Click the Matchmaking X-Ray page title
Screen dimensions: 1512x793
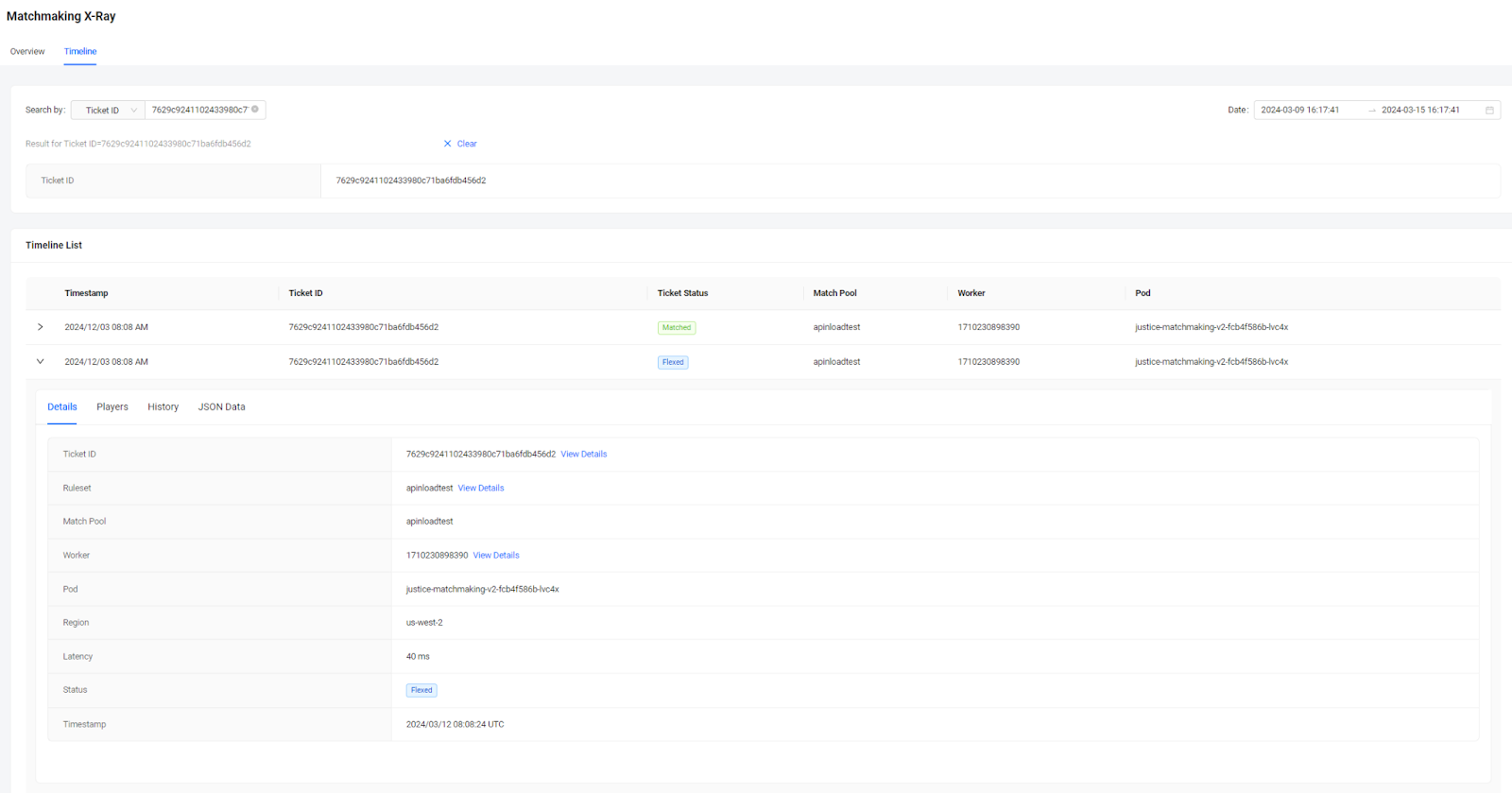point(61,16)
